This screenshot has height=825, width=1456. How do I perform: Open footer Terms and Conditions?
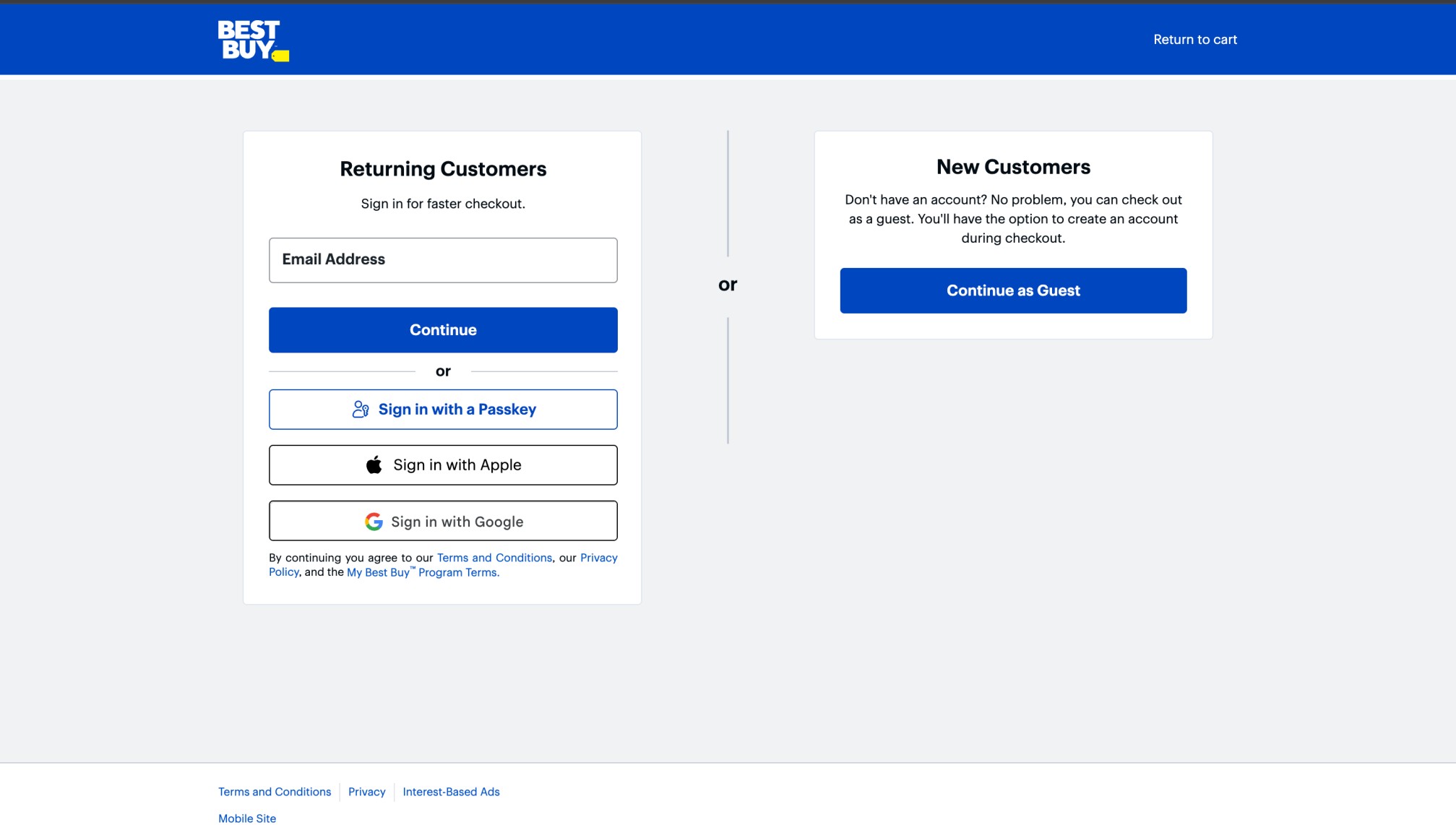(x=275, y=791)
